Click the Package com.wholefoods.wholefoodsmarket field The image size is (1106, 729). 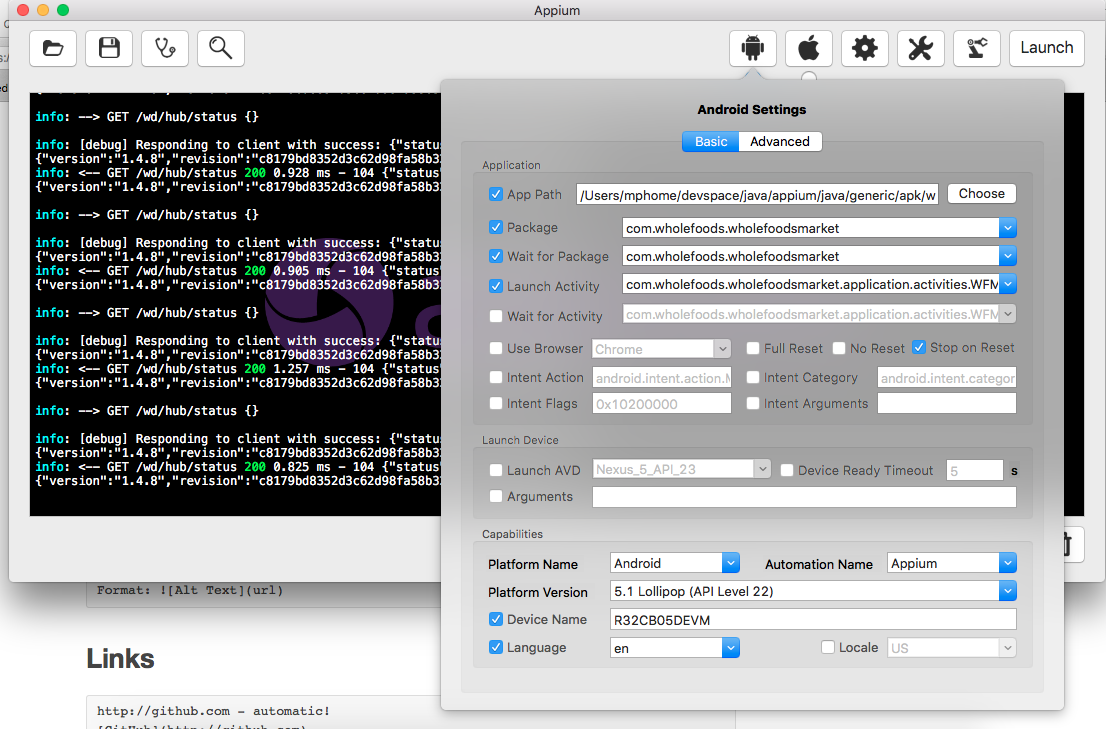pyautogui.click(x=810, y=228)
